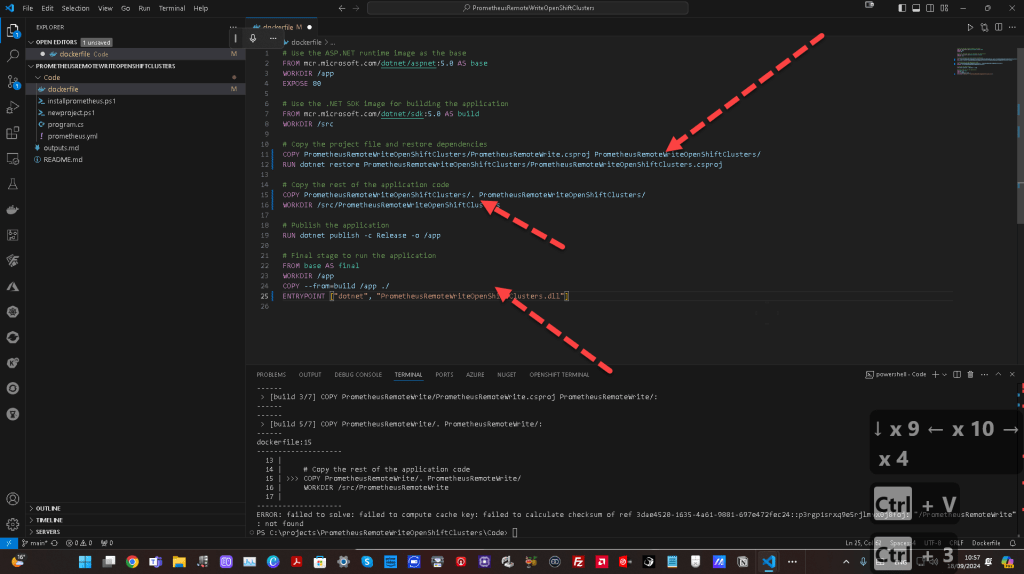Click the microphone icon on the floating toolbar
This screenshot has height=574, width=1024.
[x=253, y=39]
